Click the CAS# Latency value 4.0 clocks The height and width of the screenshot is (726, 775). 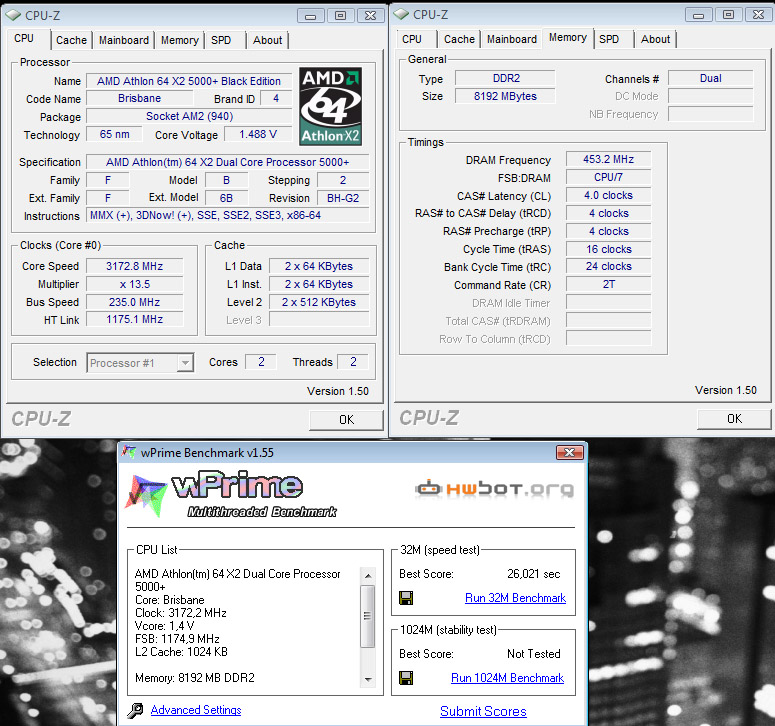click(x=608, y=196)
